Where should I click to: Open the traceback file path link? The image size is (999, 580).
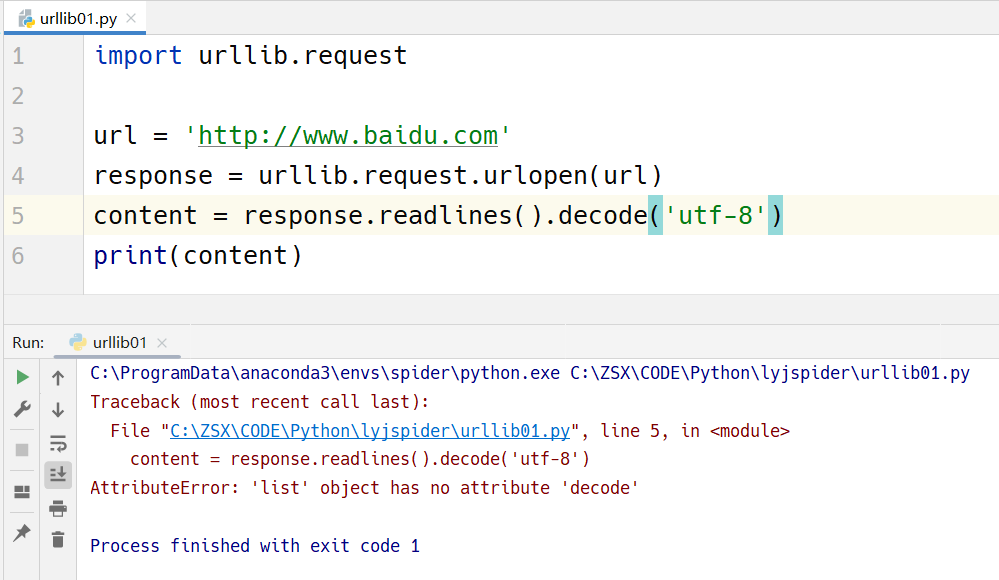click(x=369, y=431)
